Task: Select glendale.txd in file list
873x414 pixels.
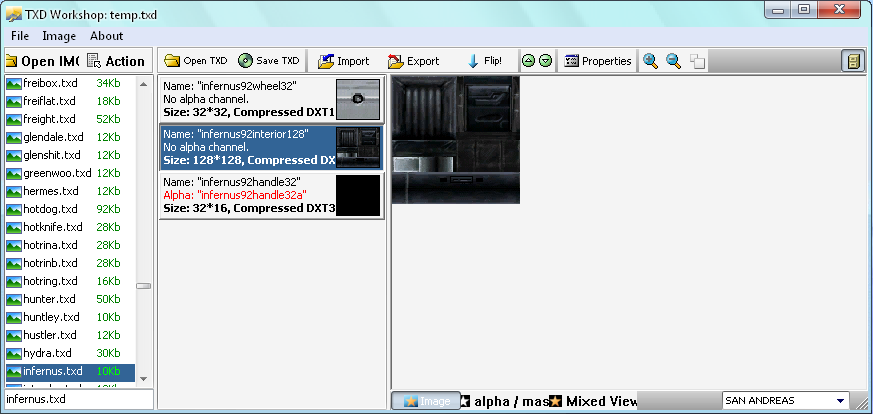Action: pyautogui.click(x=70, y=137)
